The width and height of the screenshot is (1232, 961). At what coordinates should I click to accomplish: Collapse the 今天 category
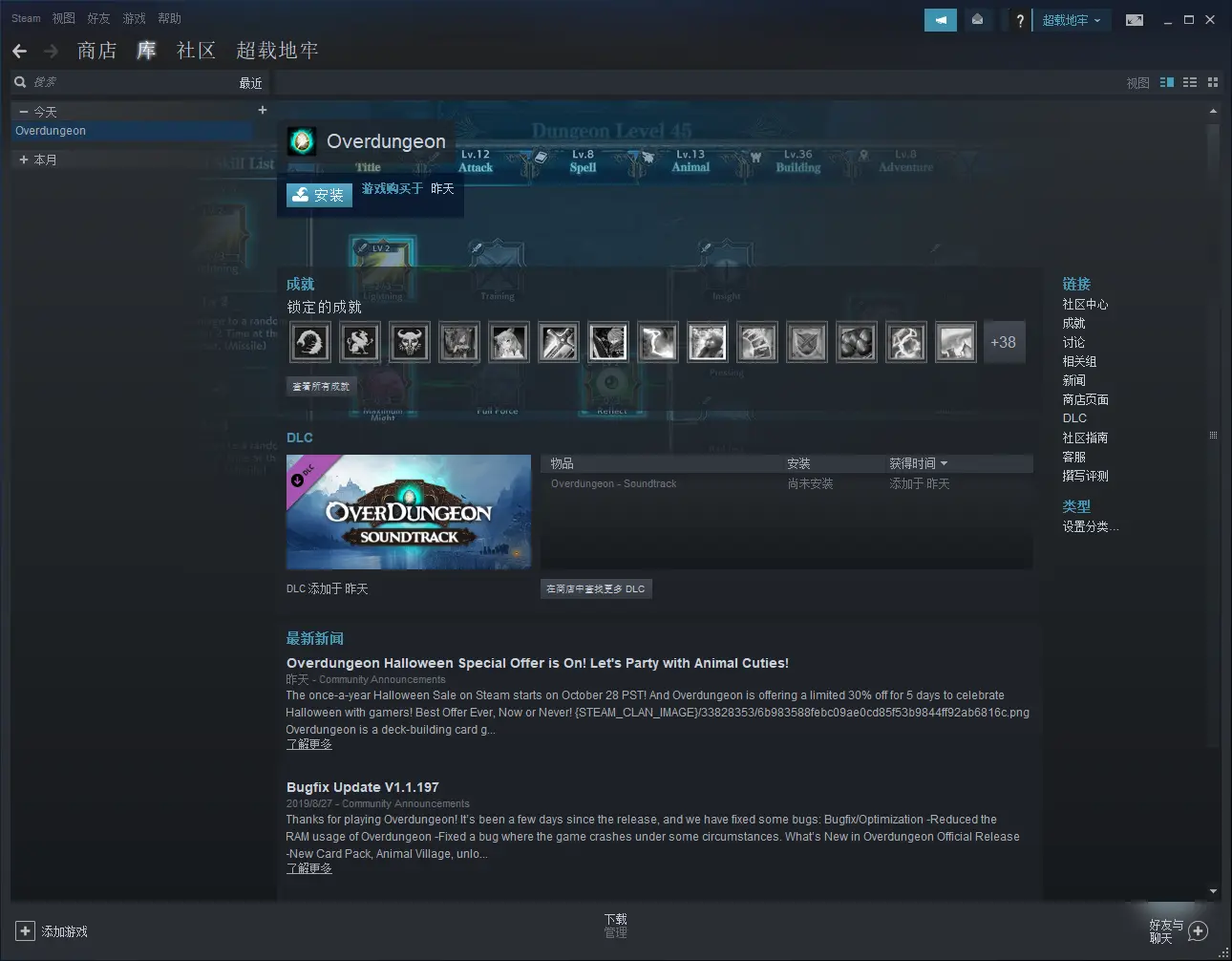(x=23, y=112)
